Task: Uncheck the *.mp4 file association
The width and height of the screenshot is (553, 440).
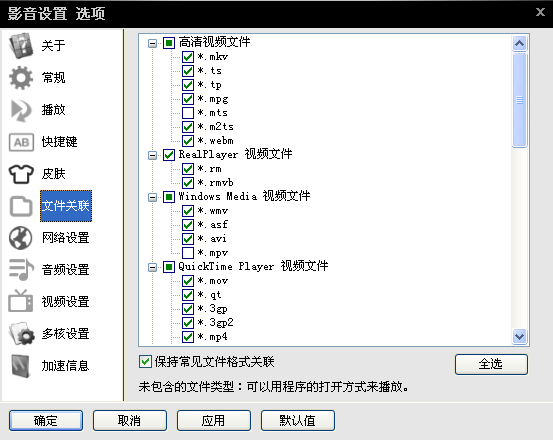Action: click(188, 337)
